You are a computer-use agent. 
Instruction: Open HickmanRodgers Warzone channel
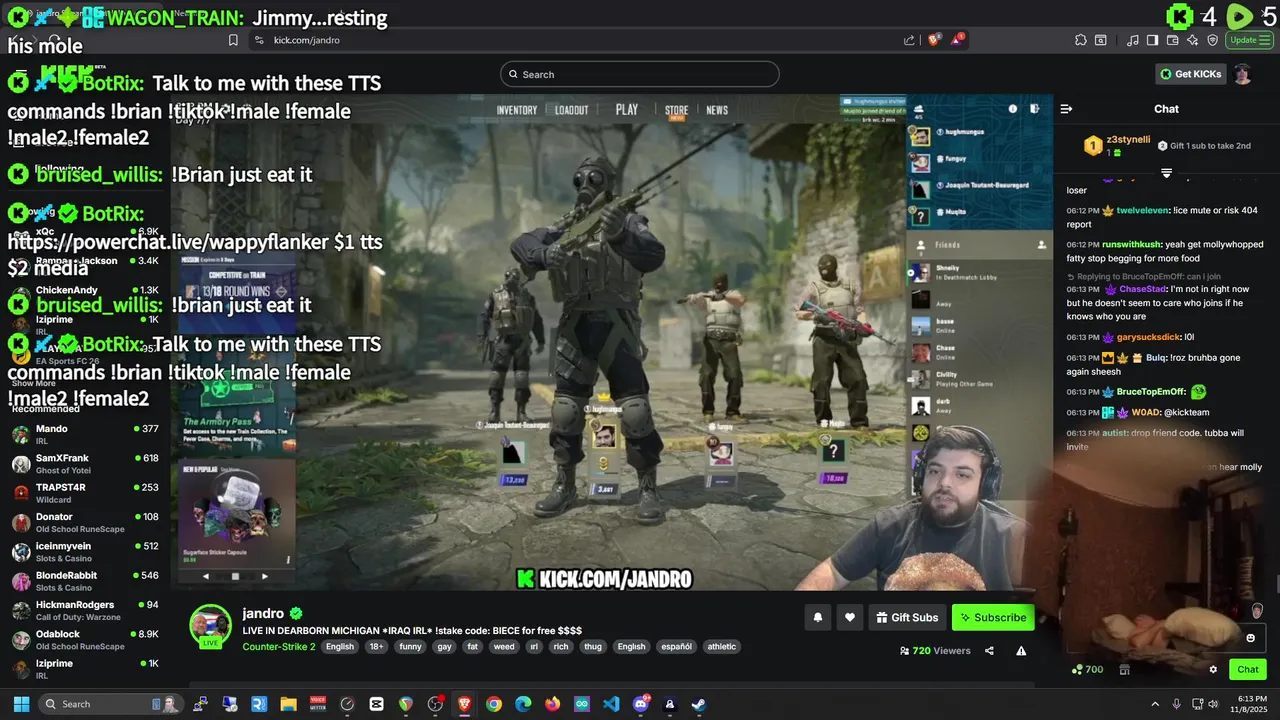85,610
